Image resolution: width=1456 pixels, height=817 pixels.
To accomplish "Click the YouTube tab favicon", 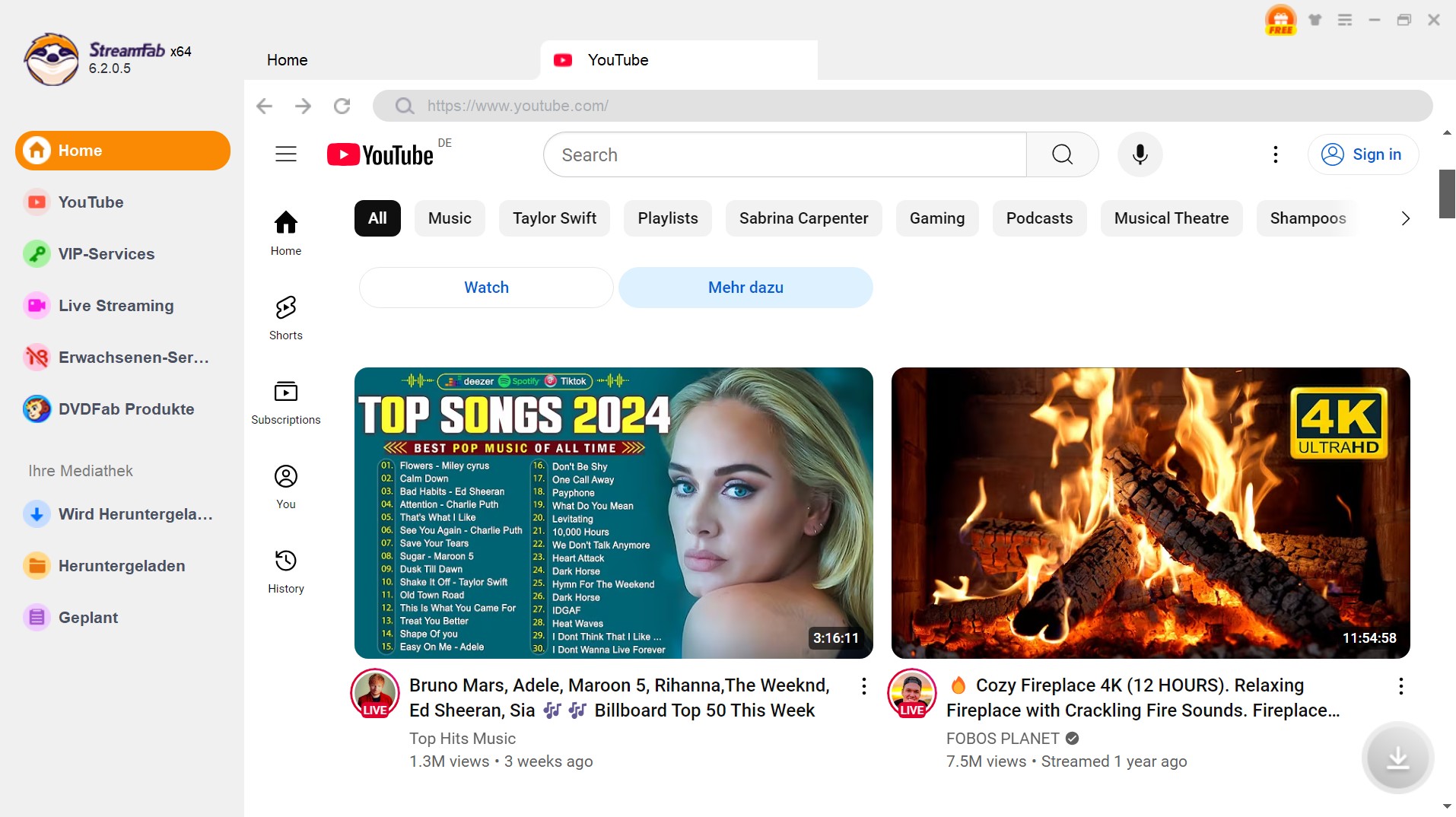I will [563, 60].
